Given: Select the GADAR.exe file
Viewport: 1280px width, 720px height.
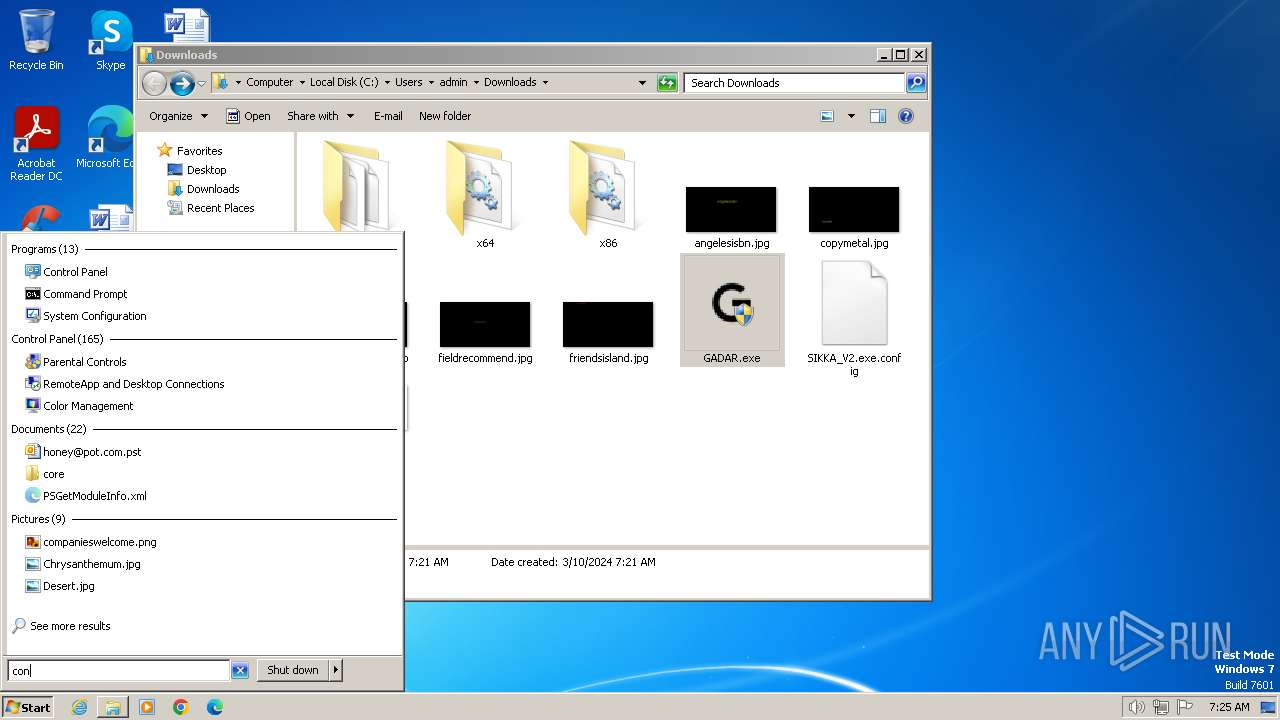Looking at the screenshot, I should pos(732,310).
